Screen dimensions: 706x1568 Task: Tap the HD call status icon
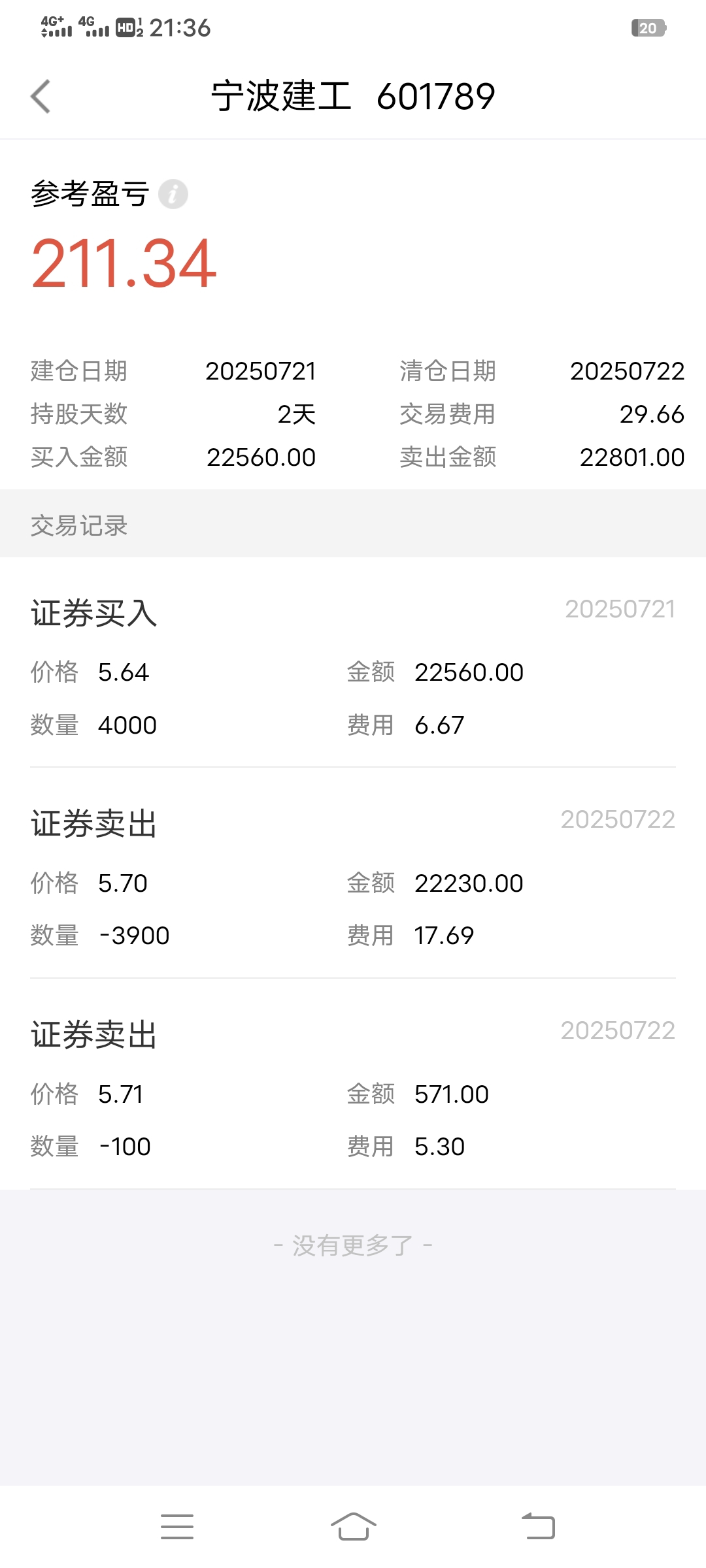tap(129, 27)
